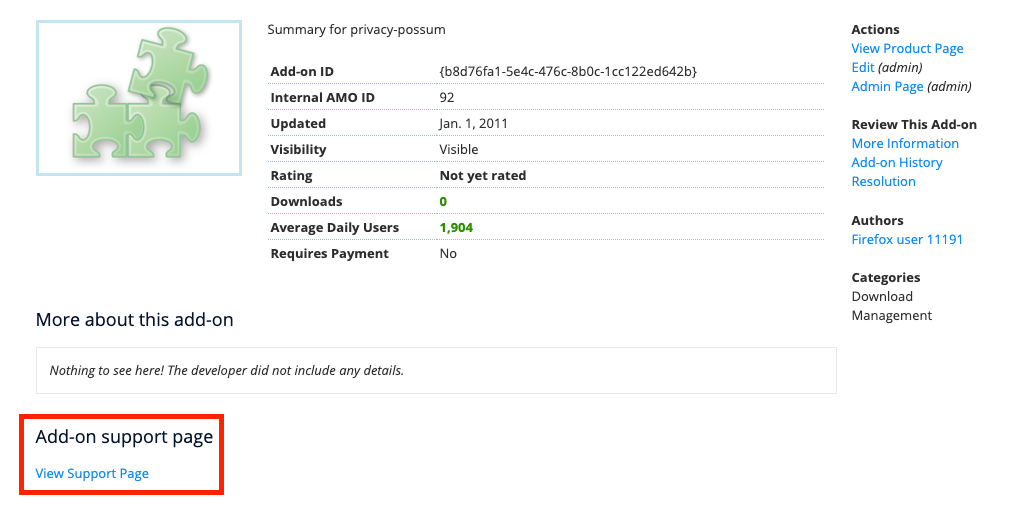
Task: Click the Summary for privacy-possum caption
Action: 356,30
